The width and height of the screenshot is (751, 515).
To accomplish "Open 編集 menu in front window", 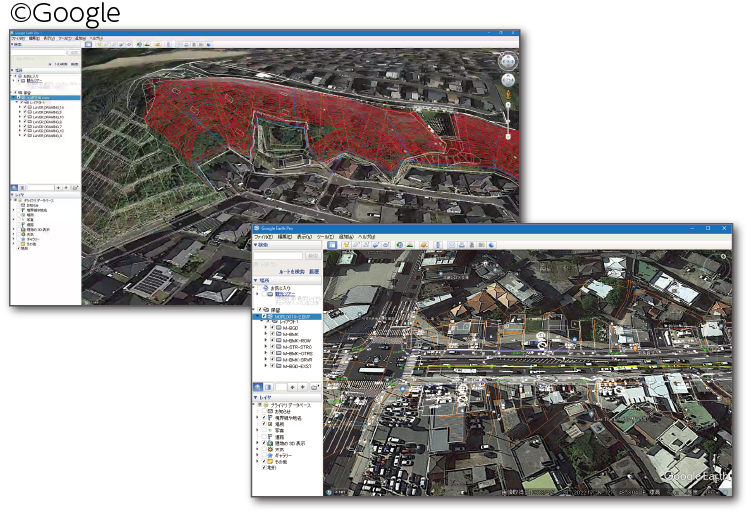I will click(x=285, y=237).
